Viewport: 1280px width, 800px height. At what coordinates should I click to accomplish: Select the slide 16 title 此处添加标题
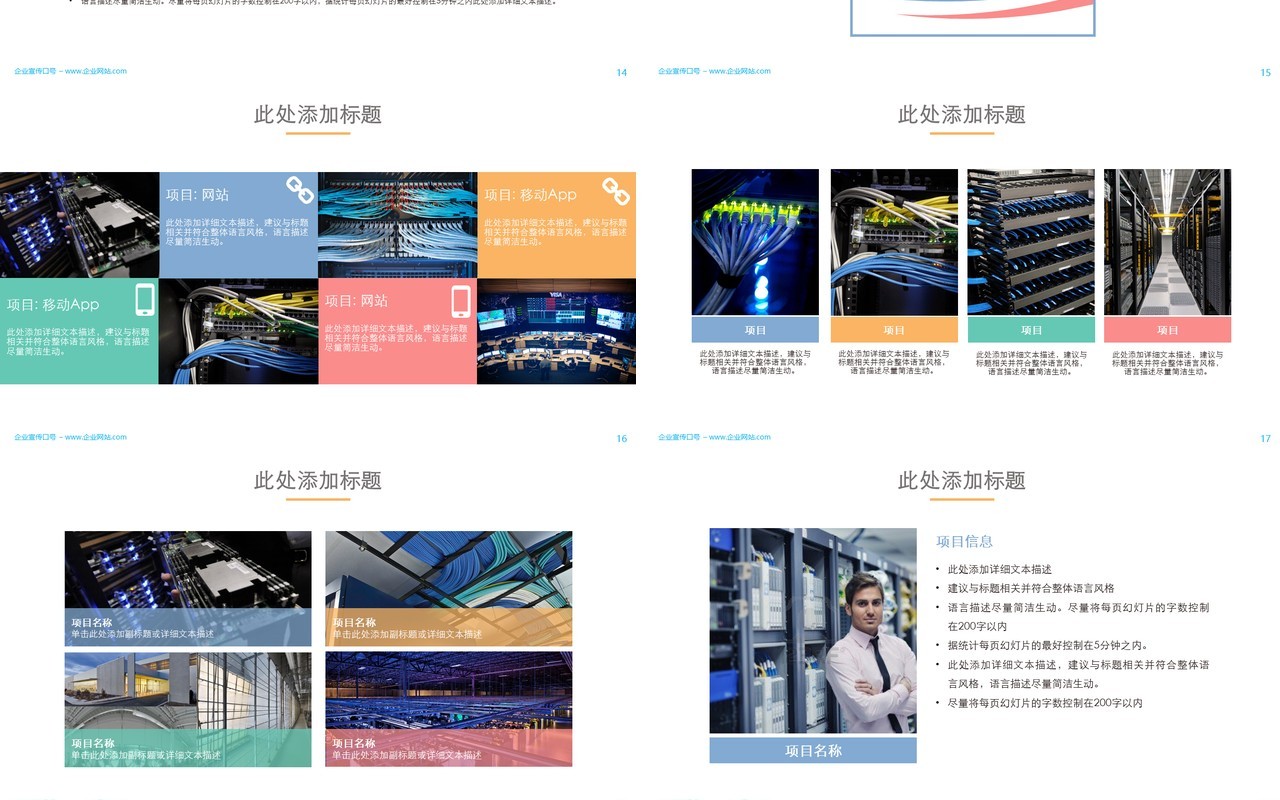click(318, 480)
